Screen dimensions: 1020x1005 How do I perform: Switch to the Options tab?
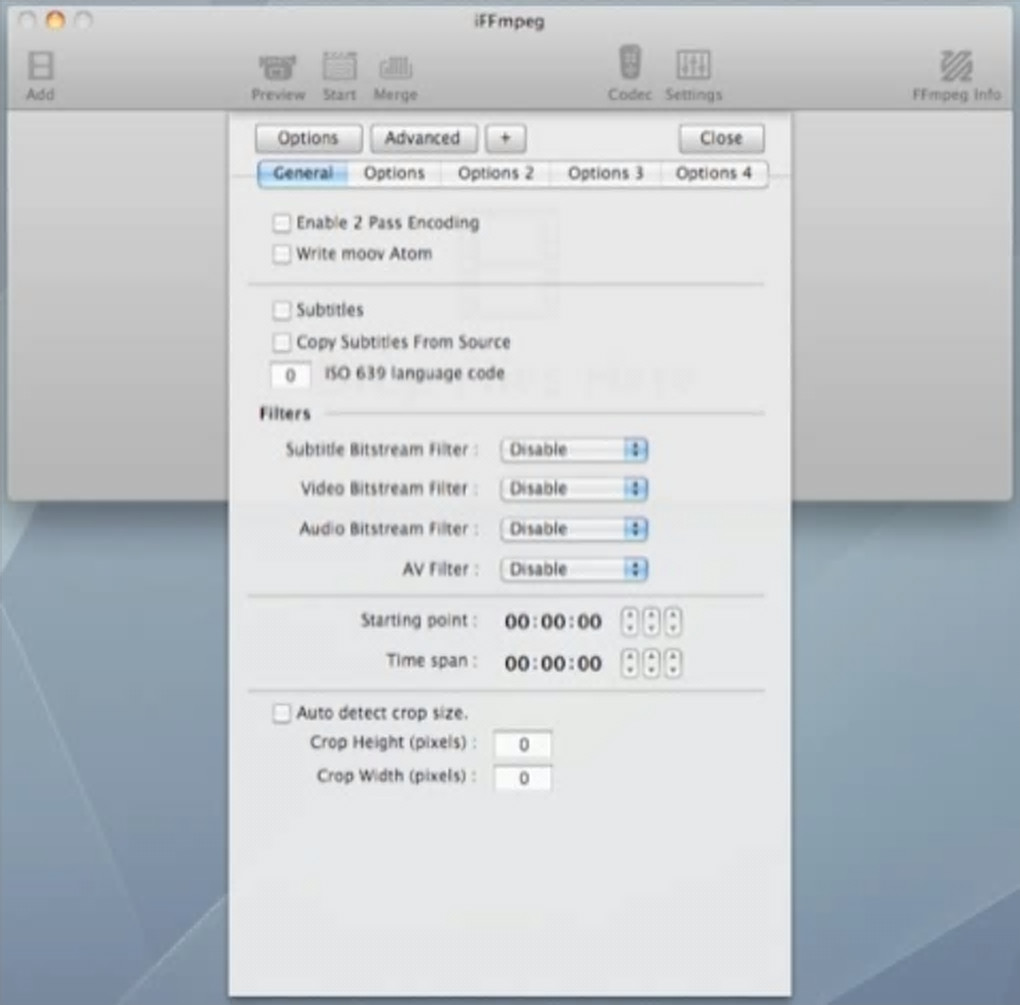[394, 173]
